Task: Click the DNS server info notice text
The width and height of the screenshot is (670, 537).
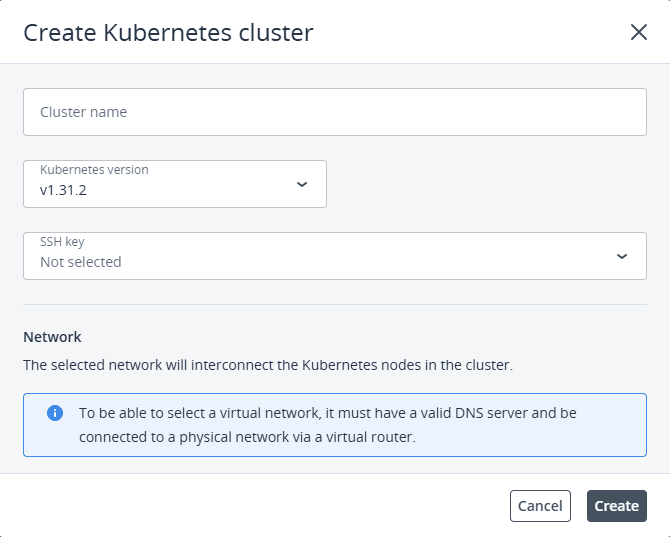Action: tap(328, 424)
